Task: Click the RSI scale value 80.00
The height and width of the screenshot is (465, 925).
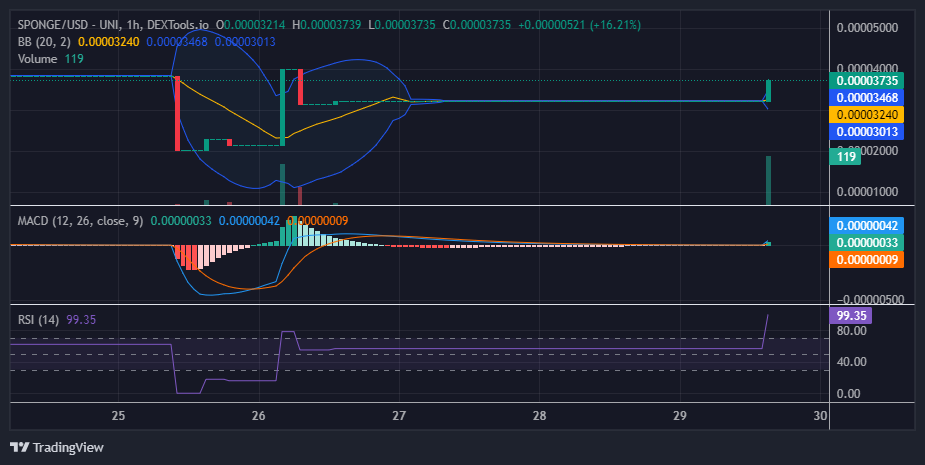Action: [x=851, y=331]
